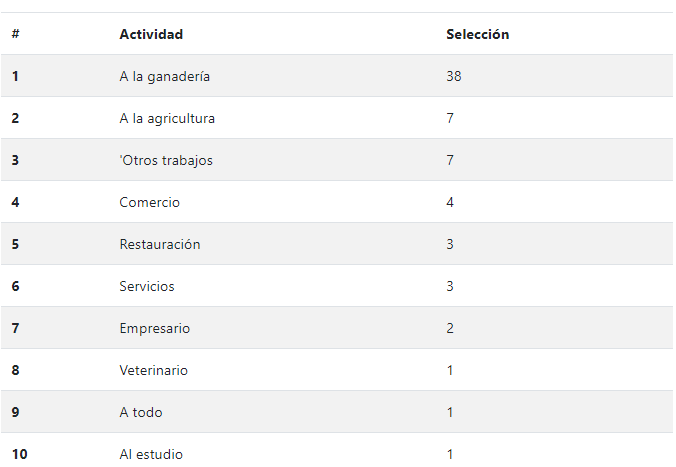Viewport: 676px width, 467px height.
Task: Click the 'A la agricultura' cell
Action: tap(167, 118)
